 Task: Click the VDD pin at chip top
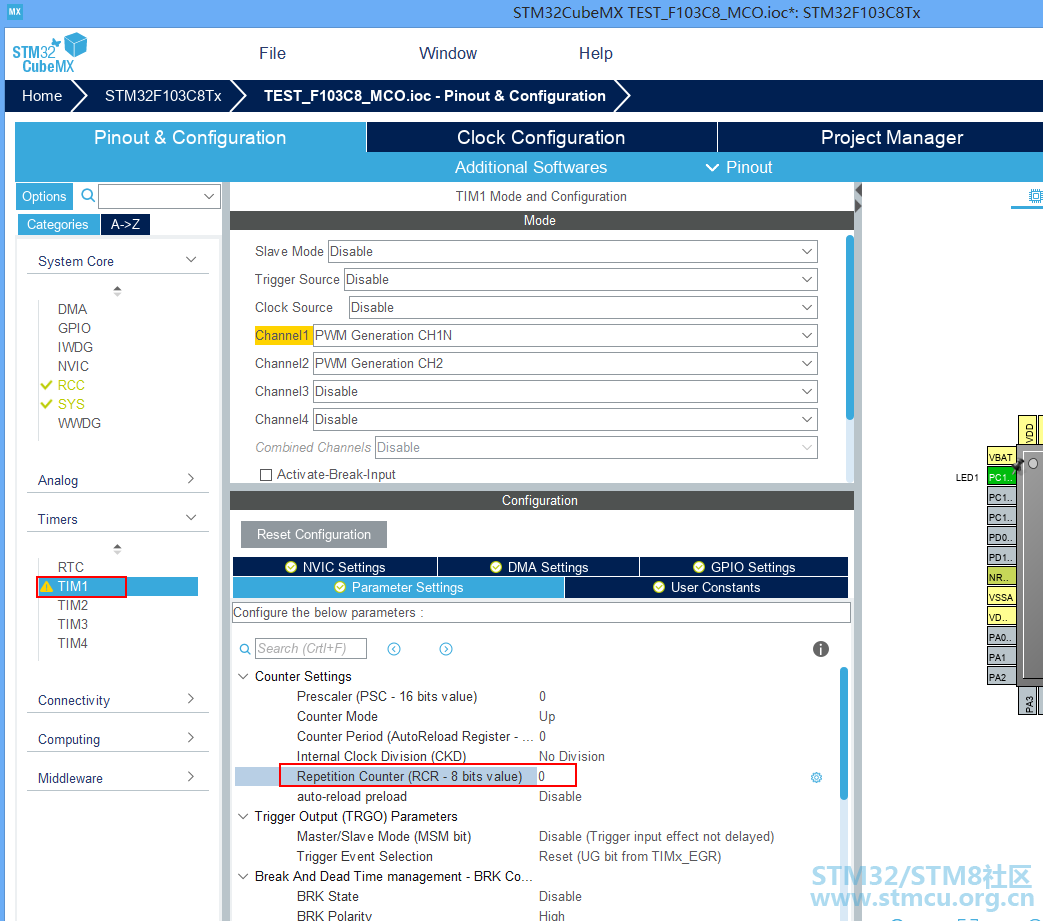pos(1028,430)
